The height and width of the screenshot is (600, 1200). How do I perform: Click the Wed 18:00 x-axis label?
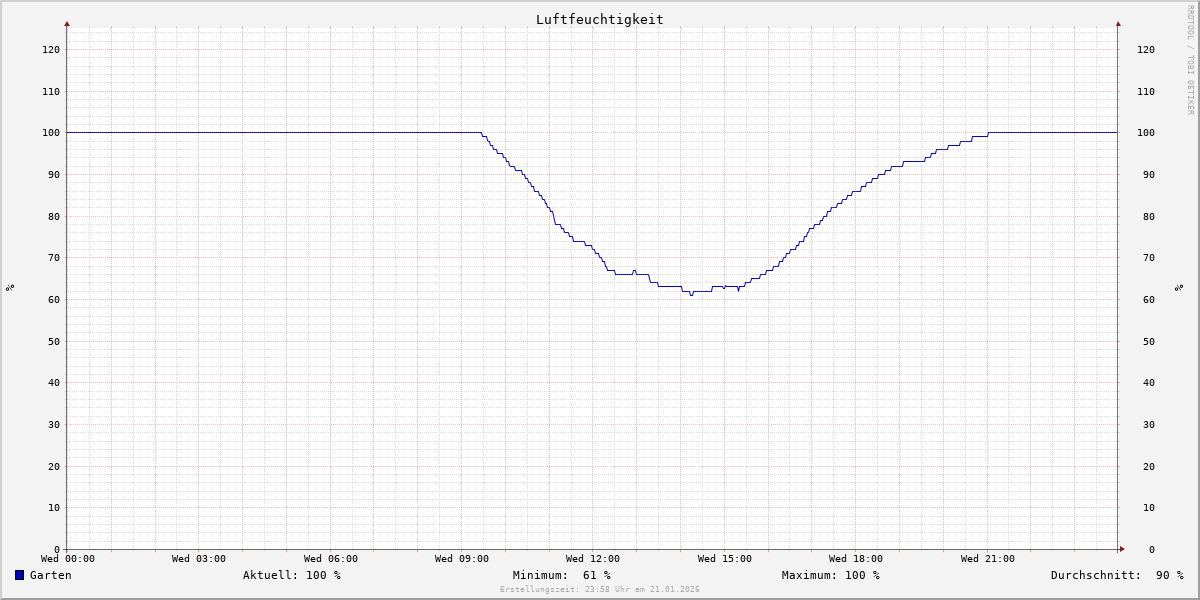point(856,559)
